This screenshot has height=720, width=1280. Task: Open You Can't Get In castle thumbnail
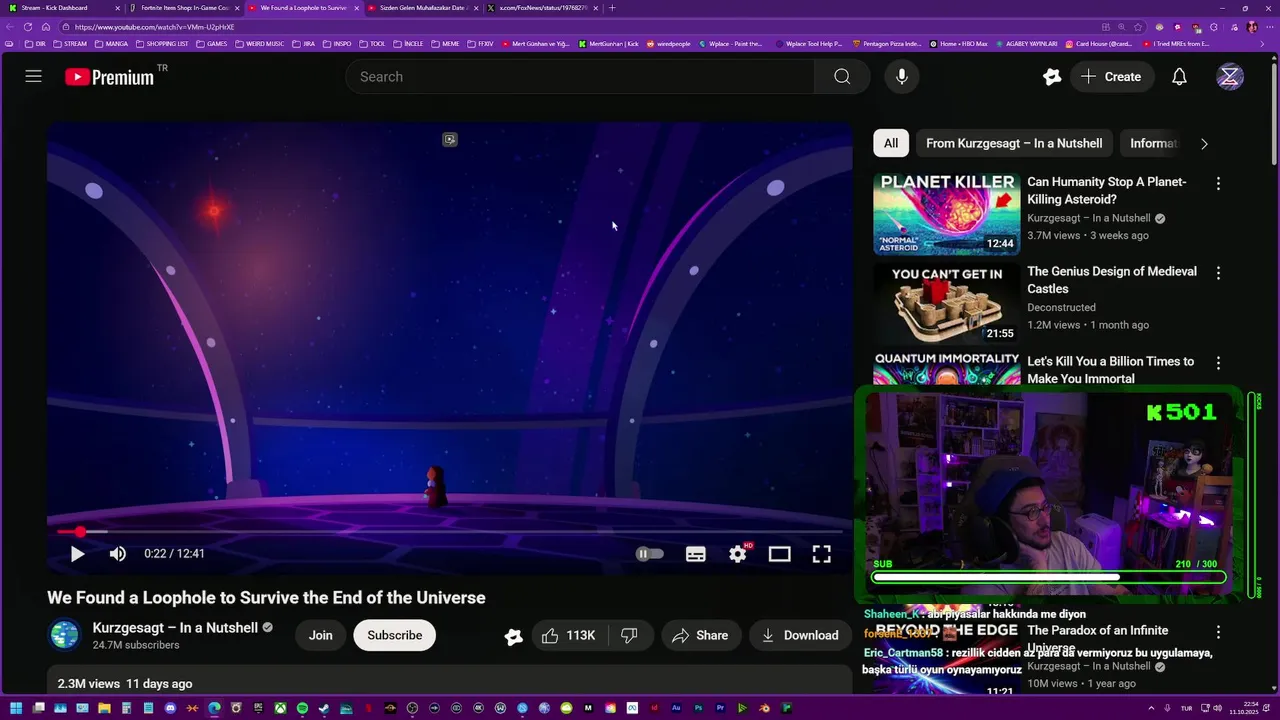click(947, 303)
